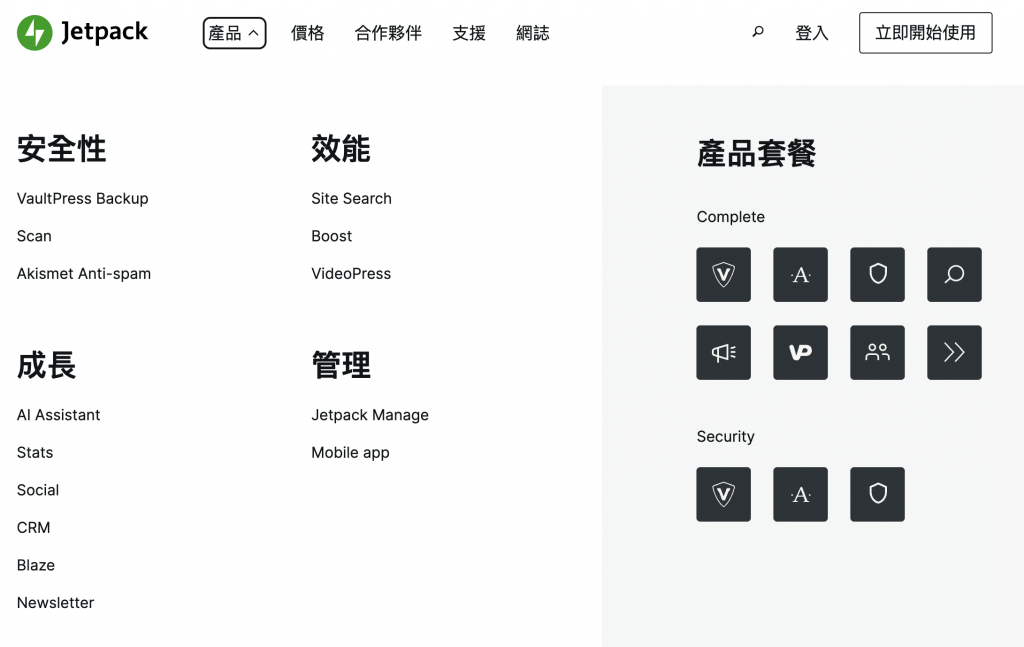Click the Boost double-chevron icon
This screenshot has height=647, width=1024.
pos(954,353)
